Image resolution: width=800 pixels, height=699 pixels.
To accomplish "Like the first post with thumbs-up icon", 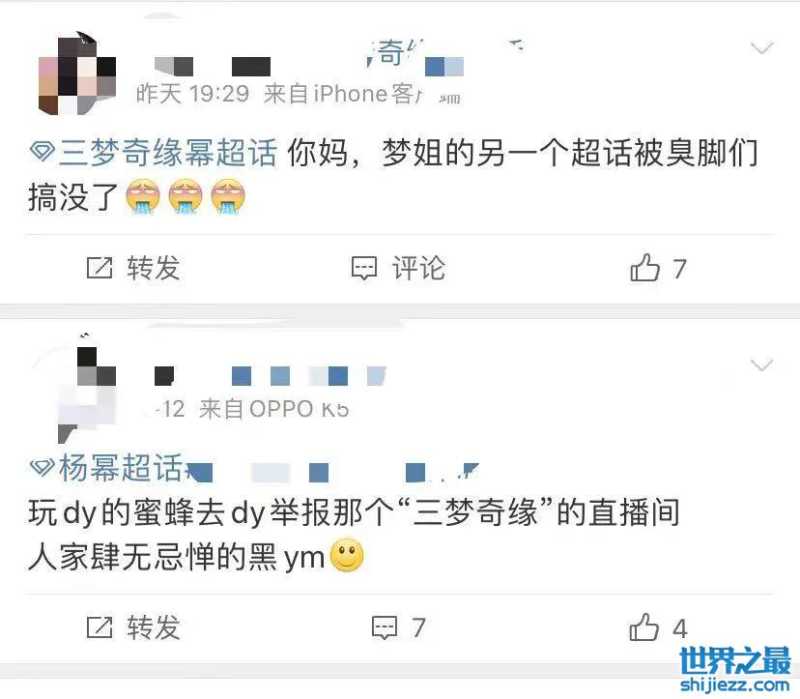I will click(x=645, y=267).
